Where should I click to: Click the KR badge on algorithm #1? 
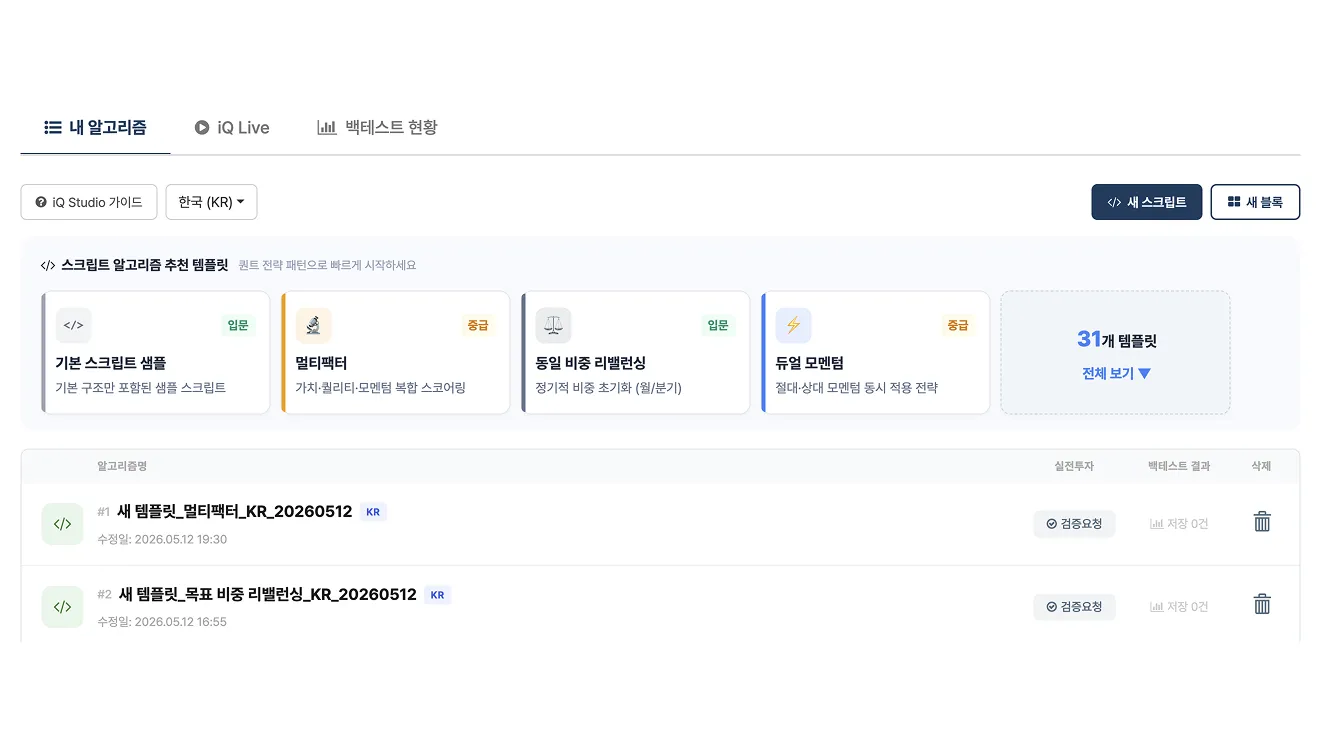373,512
